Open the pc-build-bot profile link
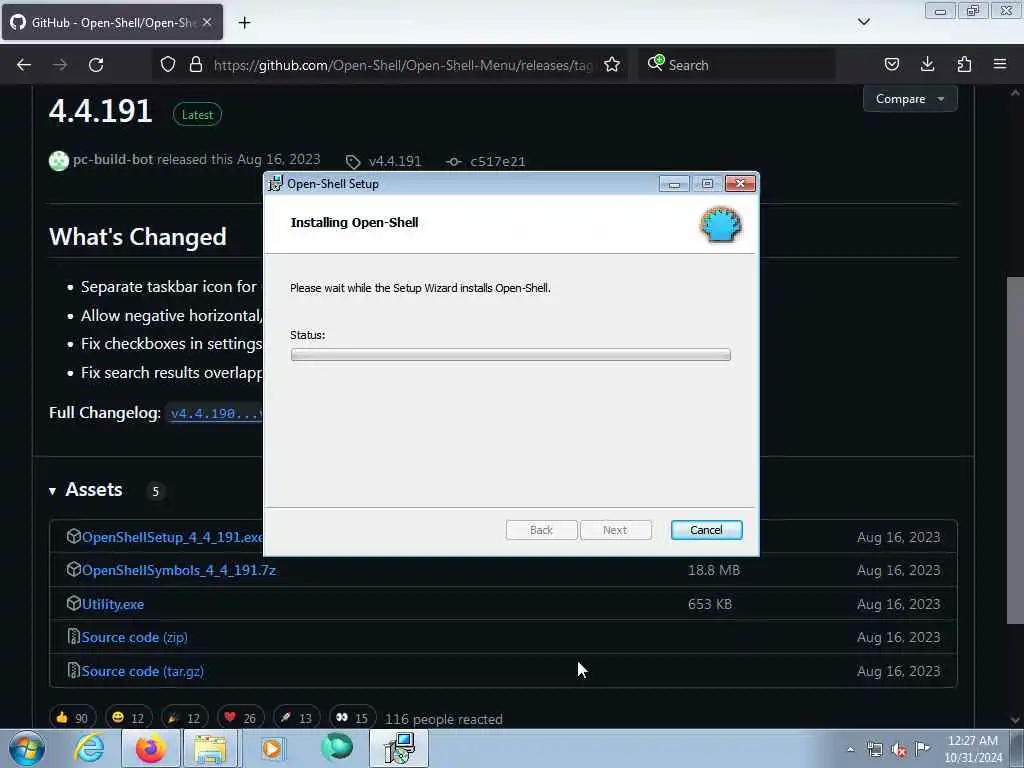1024x768 pixels. tap(113, 159)
